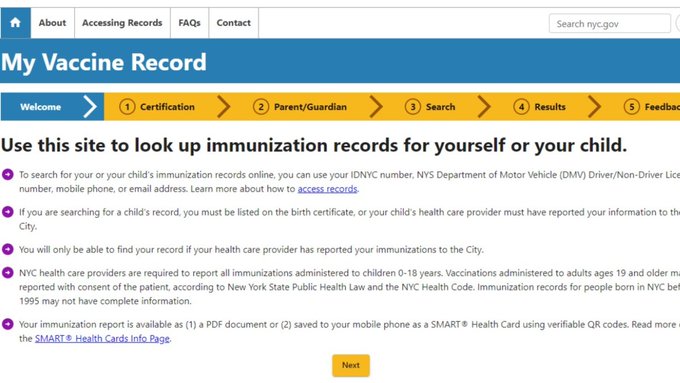
Task: Open the About menu item
Action: pyautogui.click(x=52, y=23)
